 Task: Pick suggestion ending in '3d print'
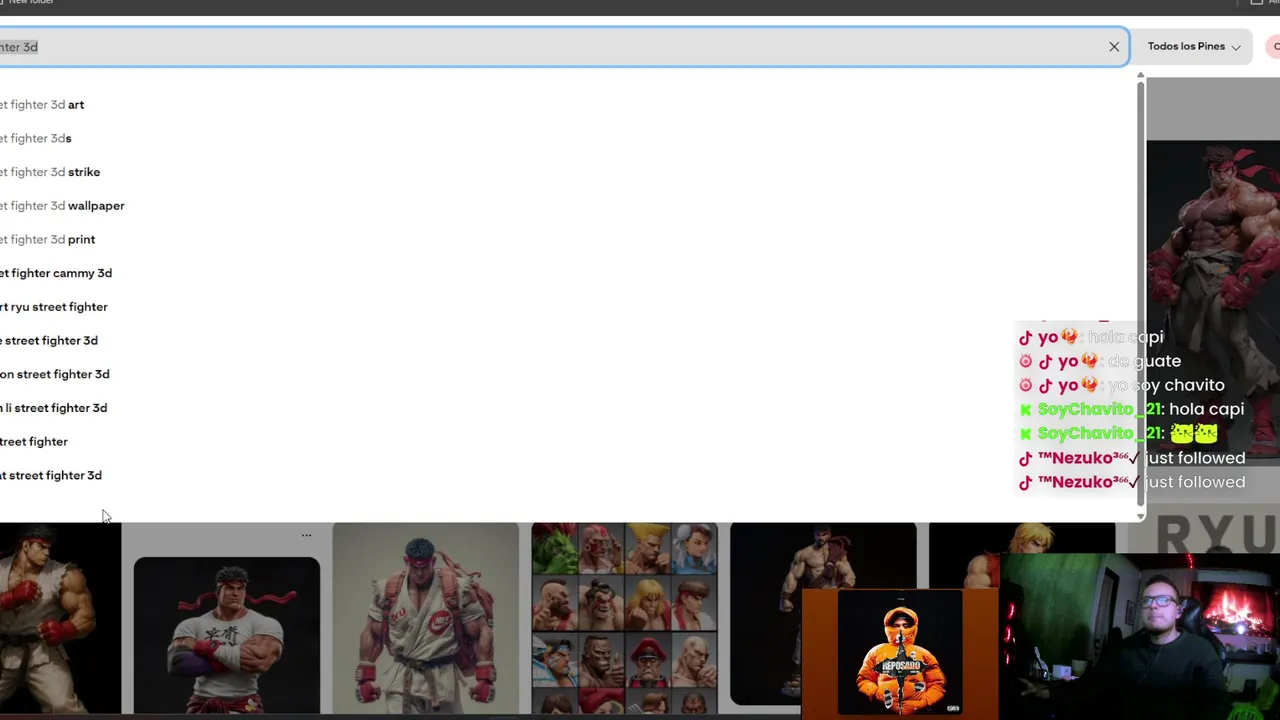[x=48, y=240]
